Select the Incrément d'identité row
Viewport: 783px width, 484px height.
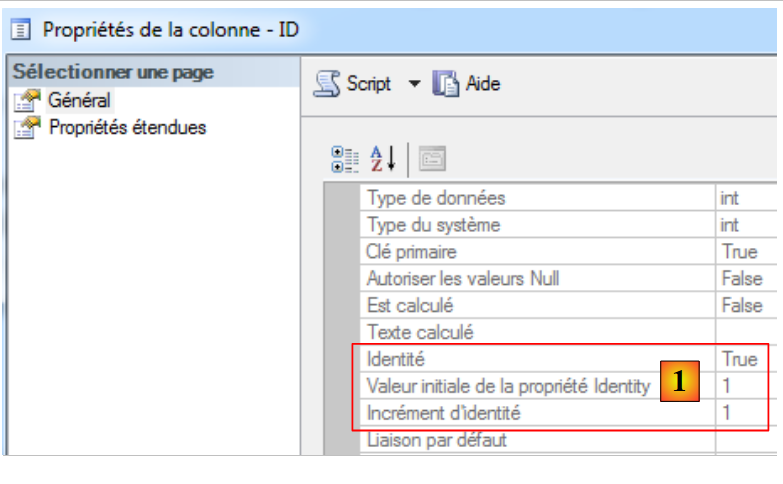tap(444, 412)
